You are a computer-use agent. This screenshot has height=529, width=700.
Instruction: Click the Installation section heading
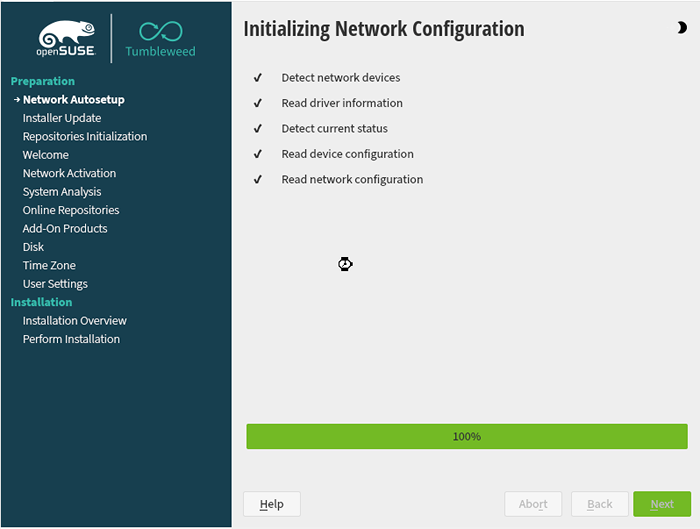(41, 302)
